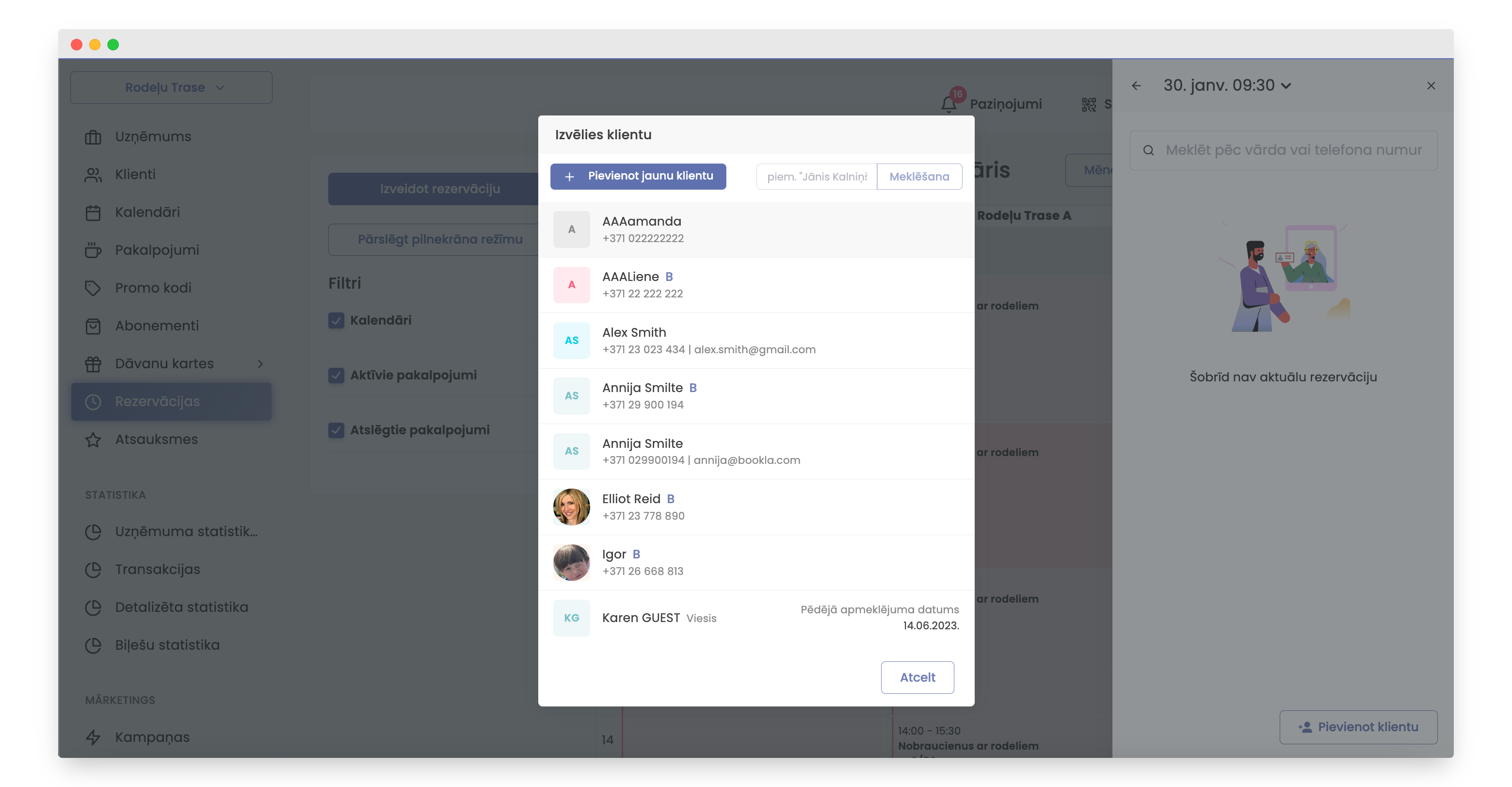This screenshot has width=1512, height=787.
Task: Open the 30. janv. 09:30 date dropdown
Action: coord(1227,86)
